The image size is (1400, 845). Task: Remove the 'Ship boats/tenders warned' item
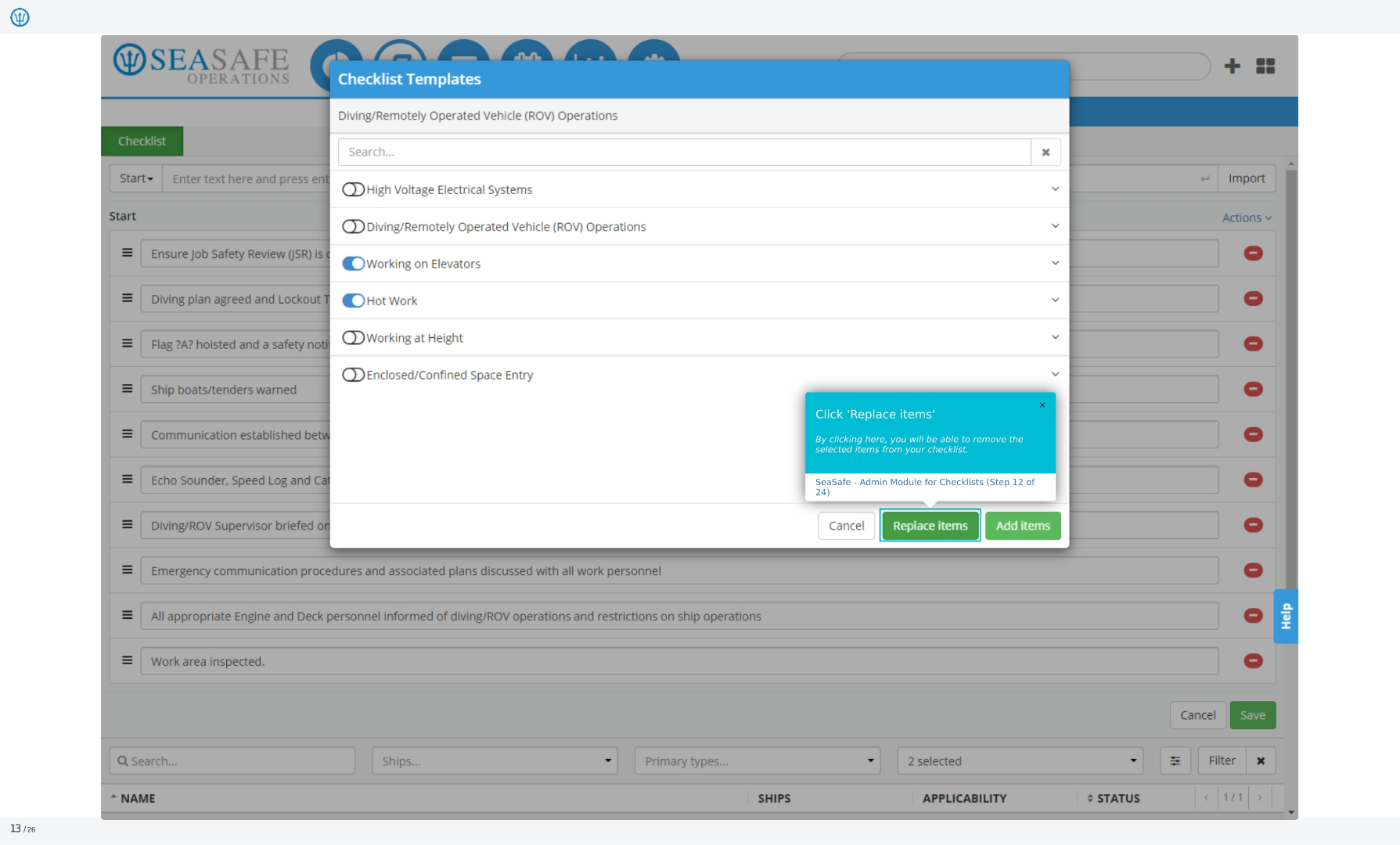click(1253, 389)
